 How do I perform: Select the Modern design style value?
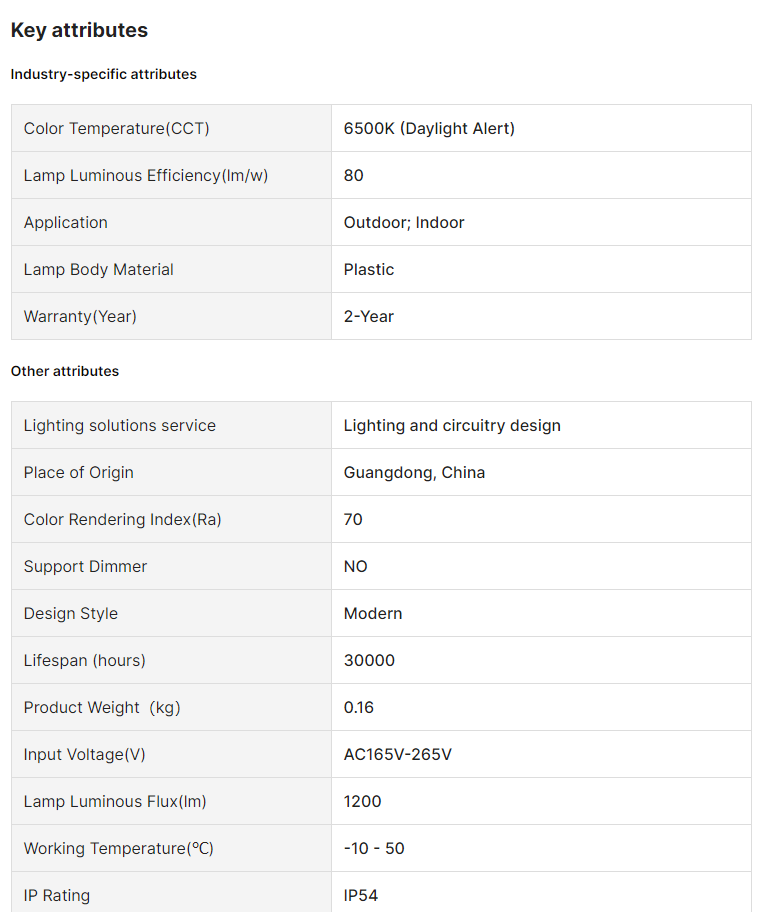click(x=373, y=613)
